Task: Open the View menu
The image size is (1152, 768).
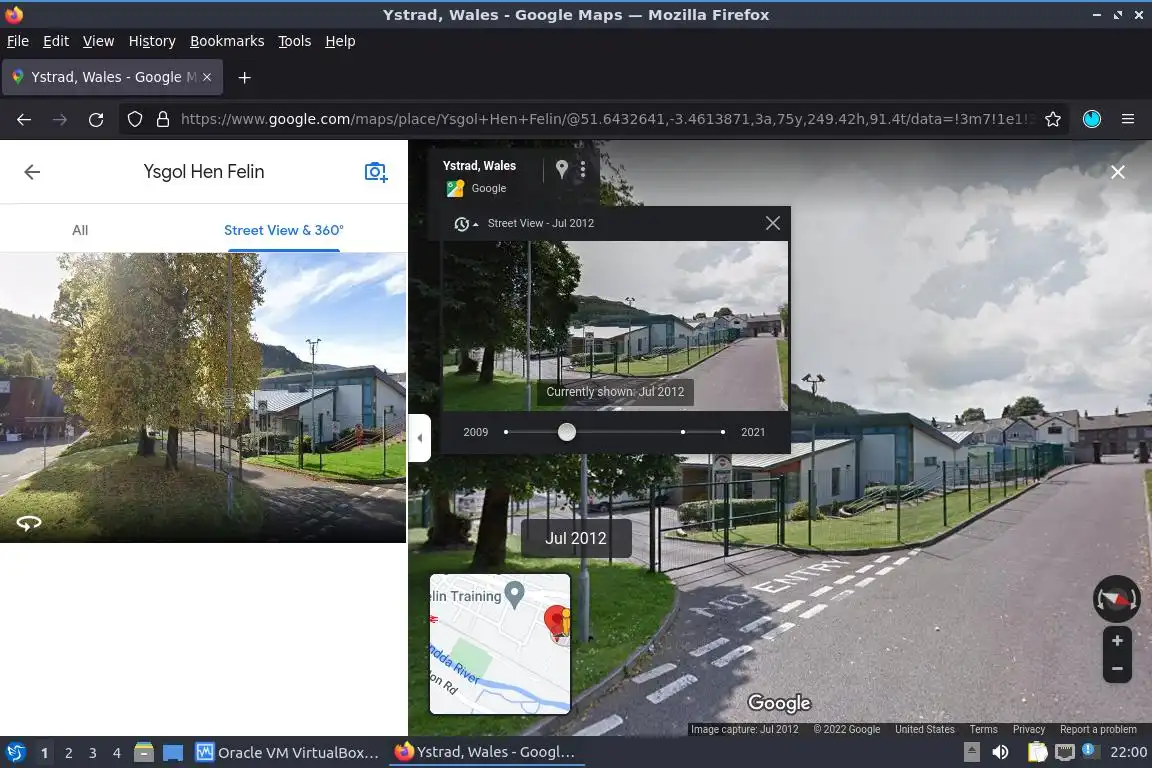Action: click(98, 41)
